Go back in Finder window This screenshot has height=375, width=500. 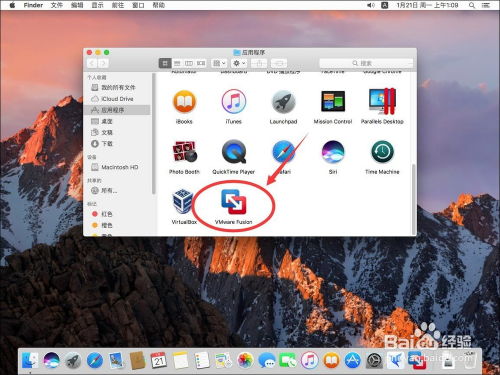(92, 63)
